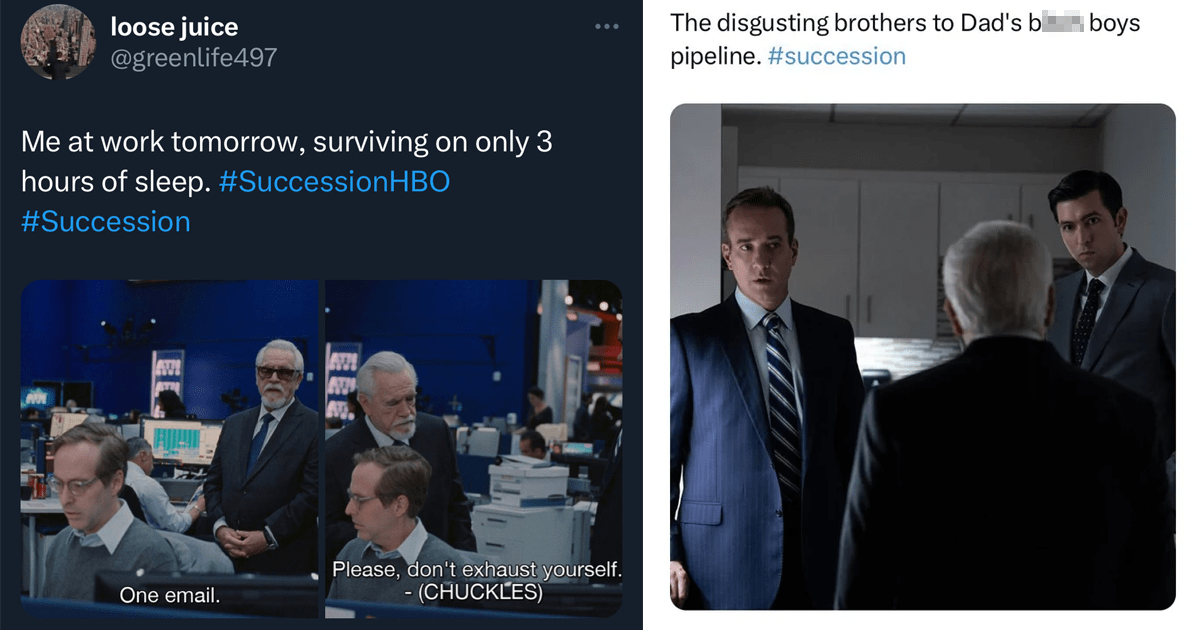Click the lowercase #succession hashtag in white tweet
Image resolution: width=1200 pixels, height=630 pixels.
836,56
